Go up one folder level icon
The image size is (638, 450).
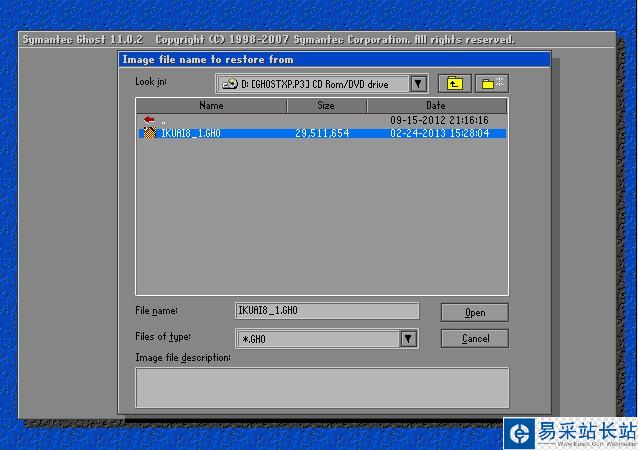(x=454, y=84)
